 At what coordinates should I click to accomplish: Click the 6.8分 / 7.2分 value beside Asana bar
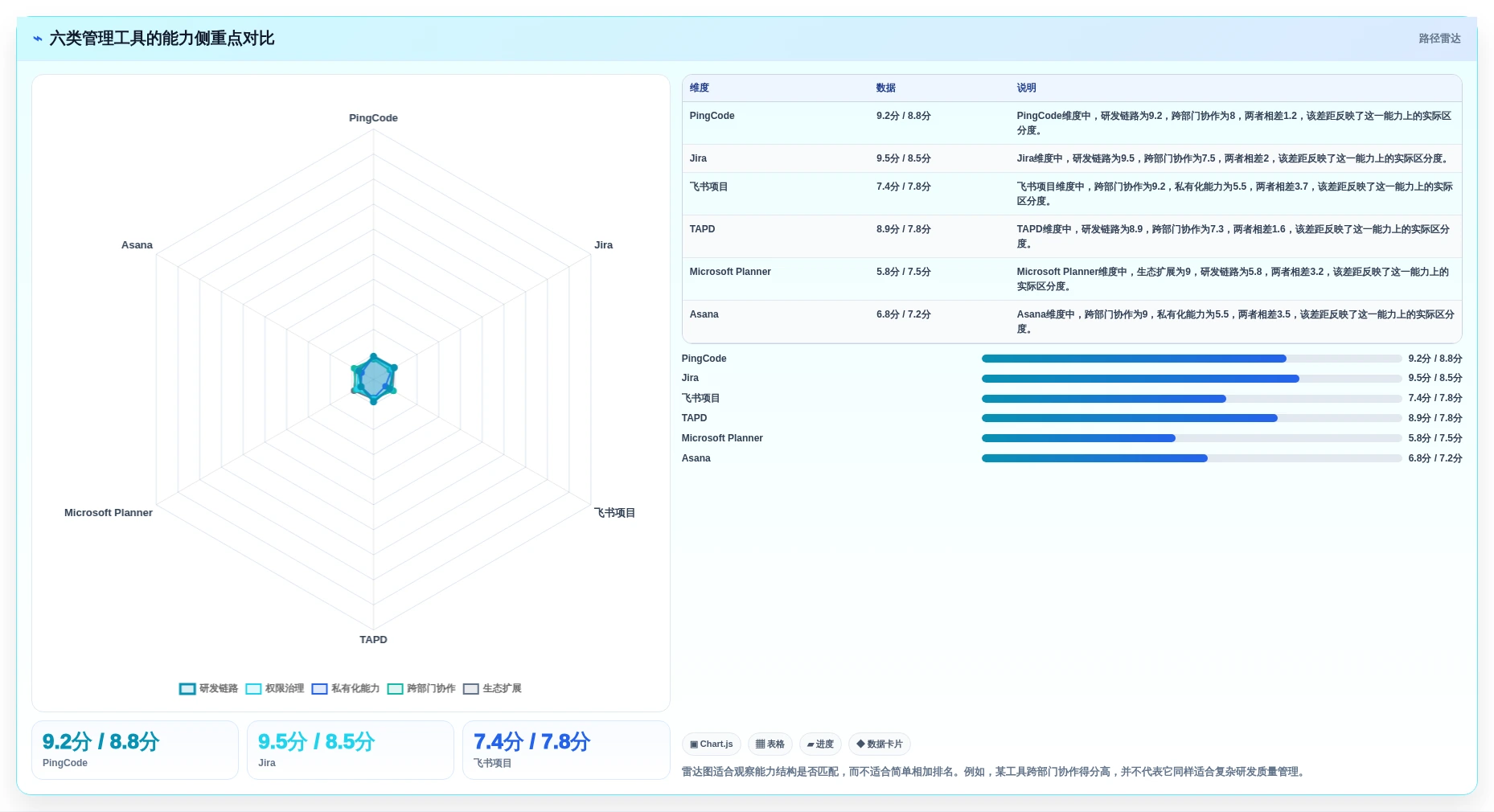1434,458
